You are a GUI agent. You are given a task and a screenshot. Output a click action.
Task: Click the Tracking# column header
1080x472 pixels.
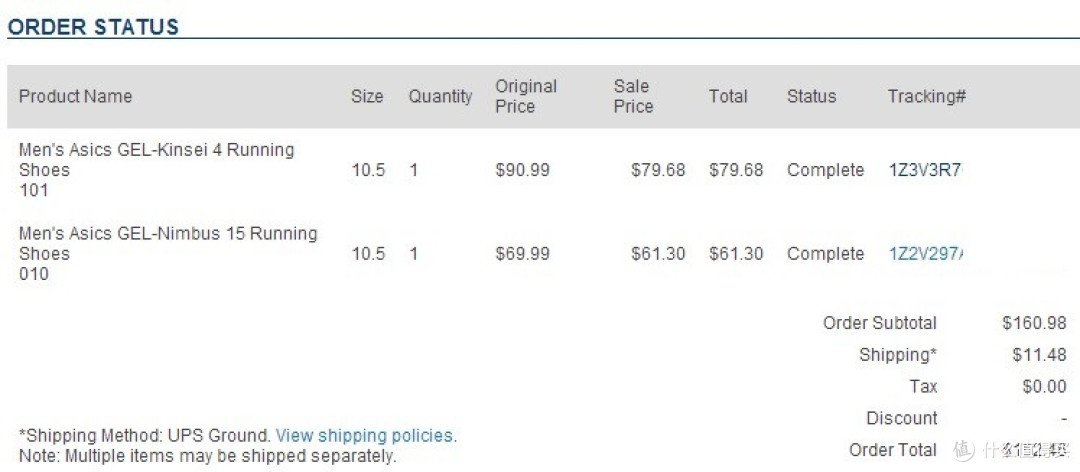(x=926, y=96)
